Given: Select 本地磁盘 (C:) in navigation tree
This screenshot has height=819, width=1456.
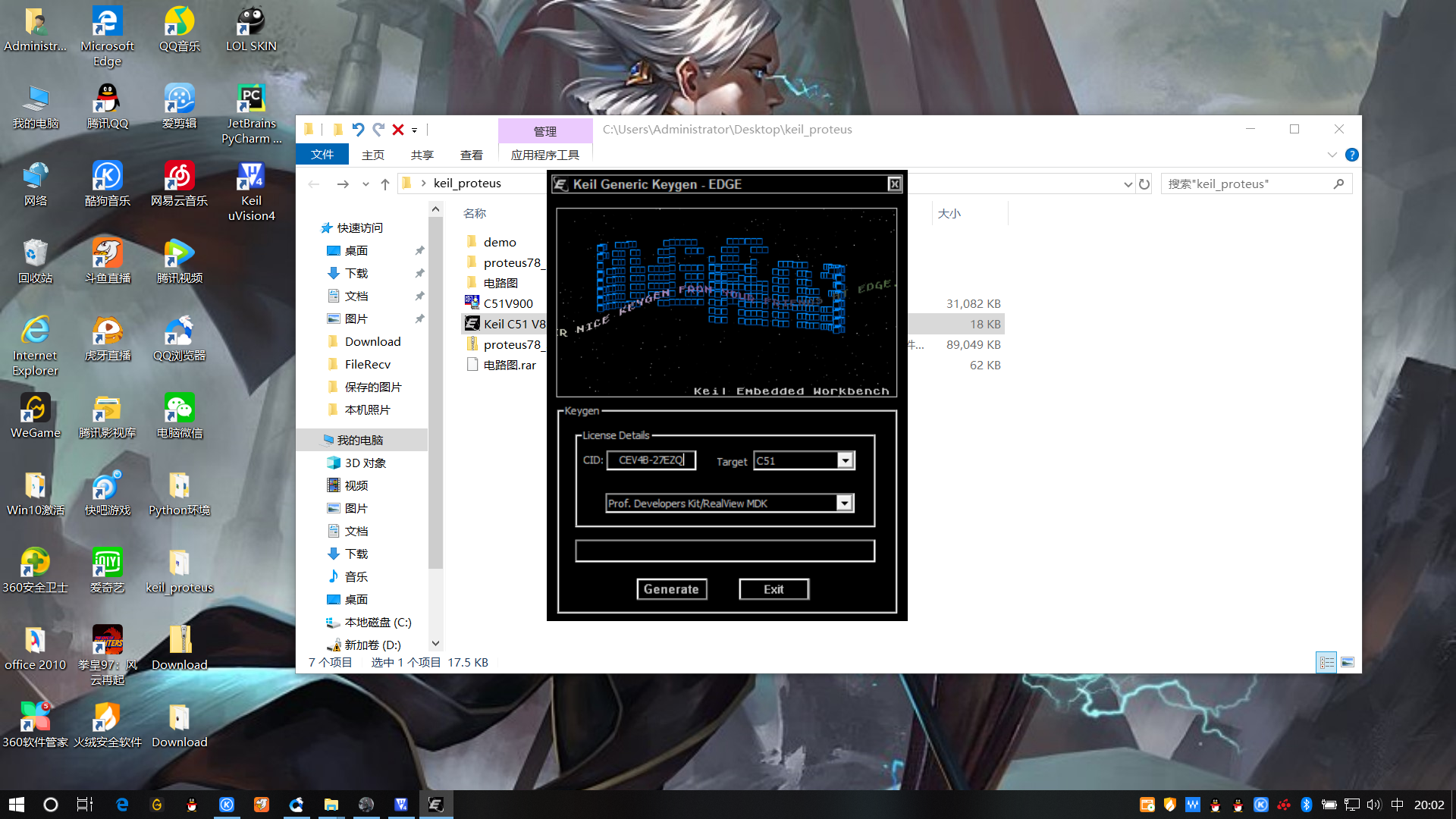Looking at the screenshot, I should click(x=377, y=623).
